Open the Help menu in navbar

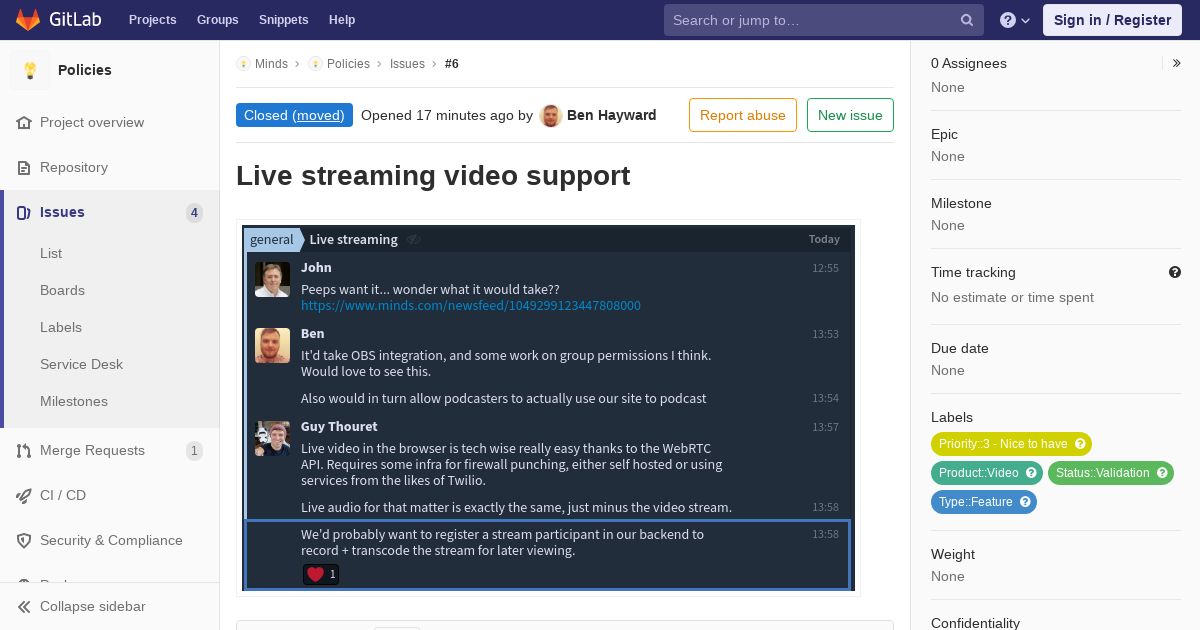(x=342, y=20)
